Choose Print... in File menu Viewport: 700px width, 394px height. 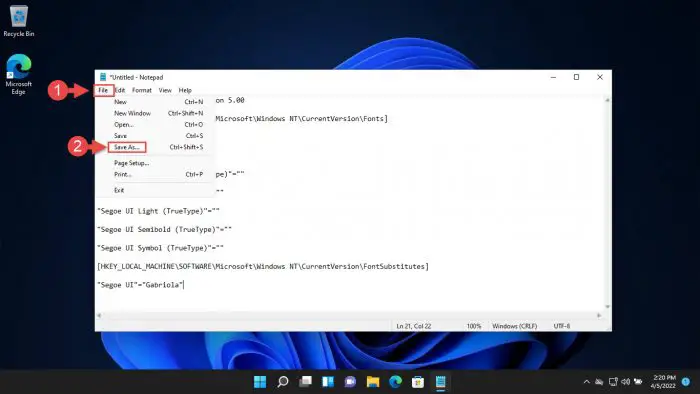coord(154,174)
